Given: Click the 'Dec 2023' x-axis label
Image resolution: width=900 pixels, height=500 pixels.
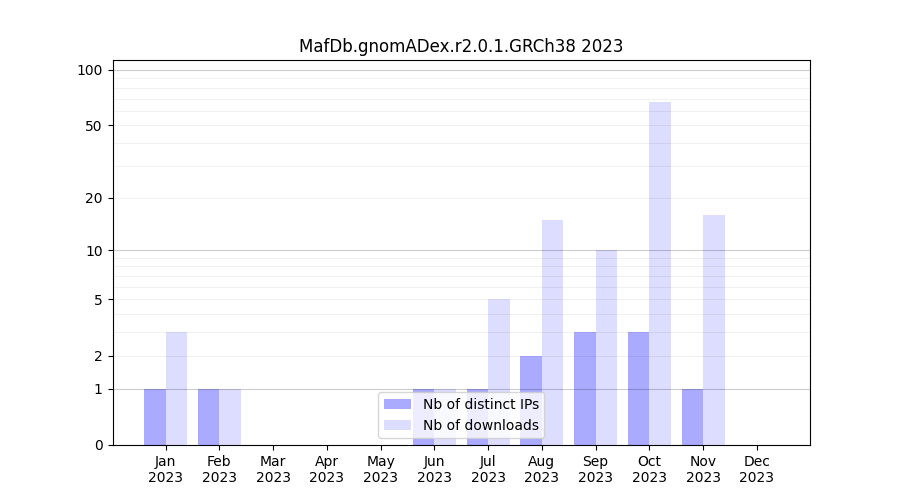Looking at the screenshot, I should coord(757,469).
